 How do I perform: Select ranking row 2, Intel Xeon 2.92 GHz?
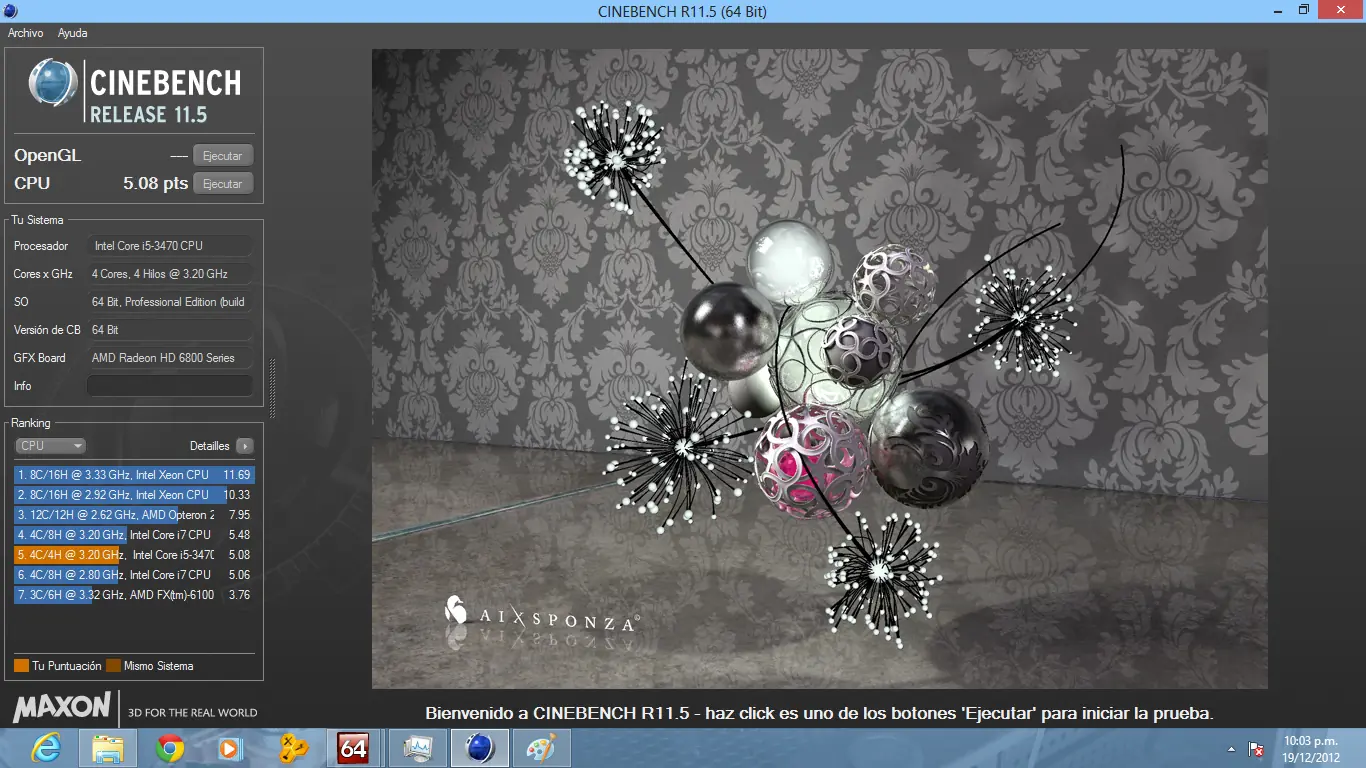point(134,495)
